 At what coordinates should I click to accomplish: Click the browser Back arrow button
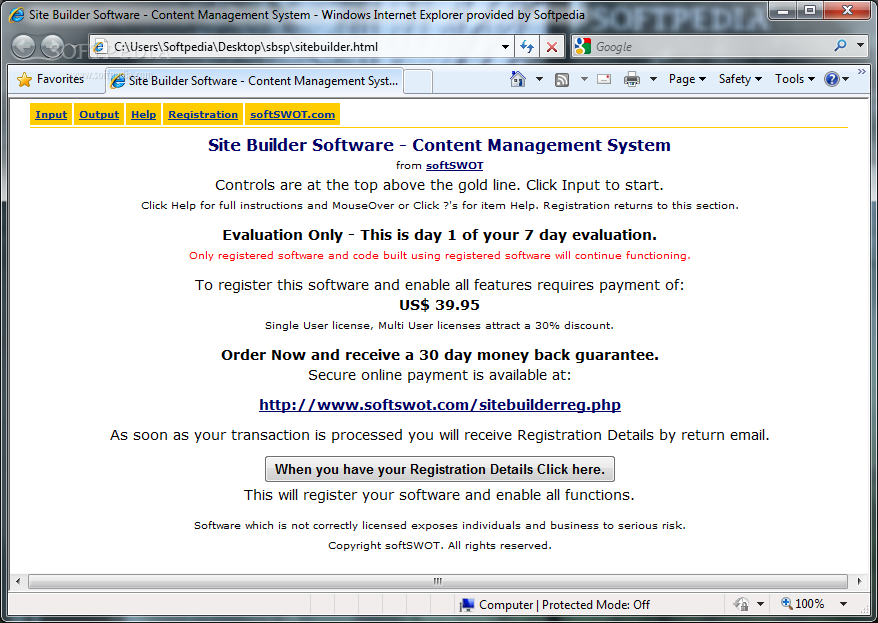(x=24, y=47)
